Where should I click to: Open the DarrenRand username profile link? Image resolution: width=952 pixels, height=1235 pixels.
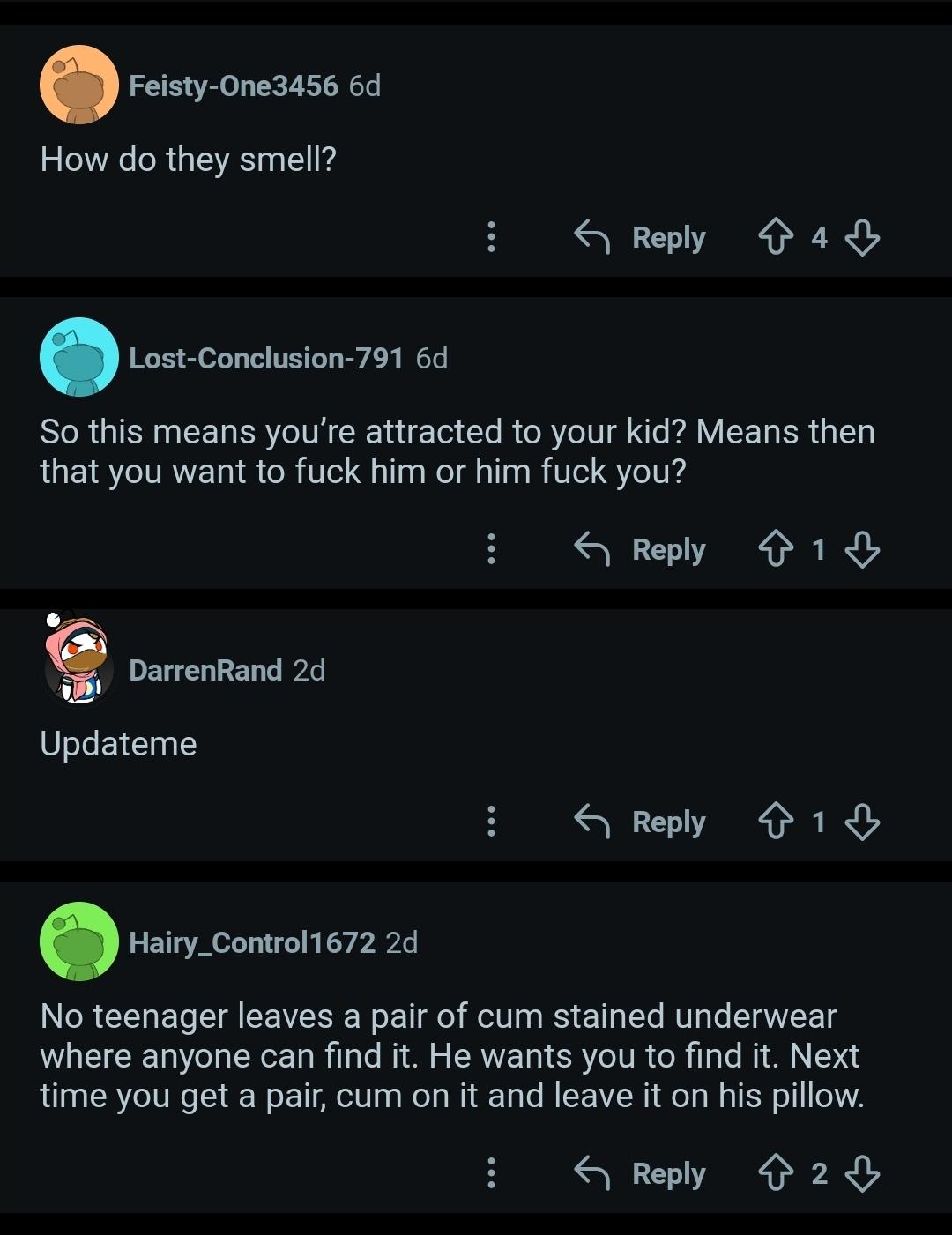coord(205,670)
